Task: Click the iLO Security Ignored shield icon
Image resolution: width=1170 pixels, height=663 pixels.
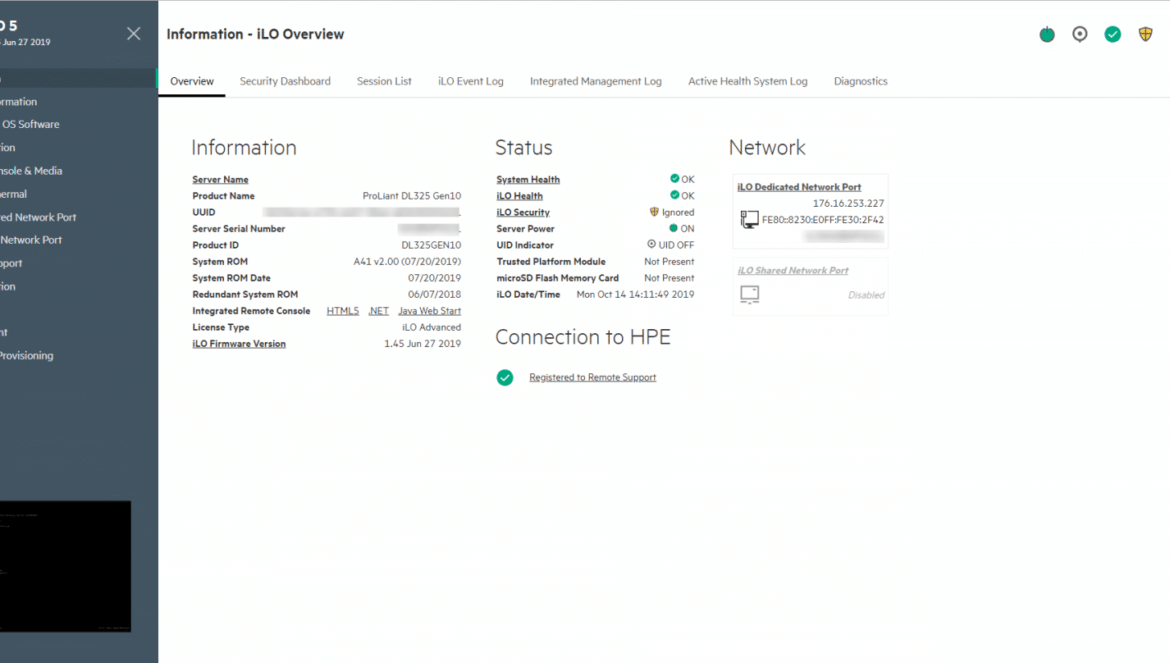Action: tap(654, 212)
